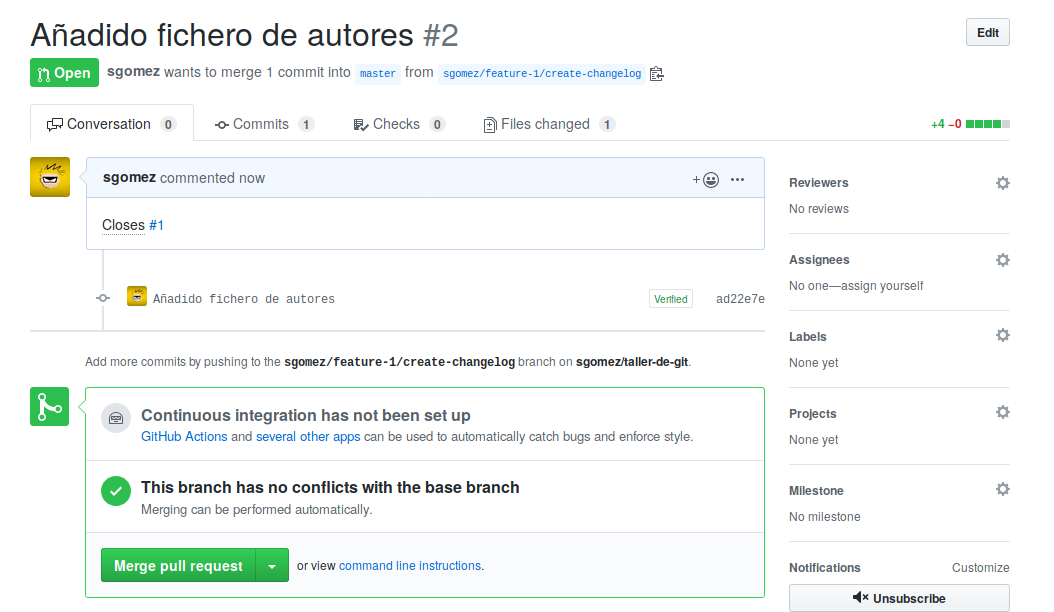Open the Reviewers settings gear
This screenshot has height=612, width=1054.
click(x=1002, y=183)
